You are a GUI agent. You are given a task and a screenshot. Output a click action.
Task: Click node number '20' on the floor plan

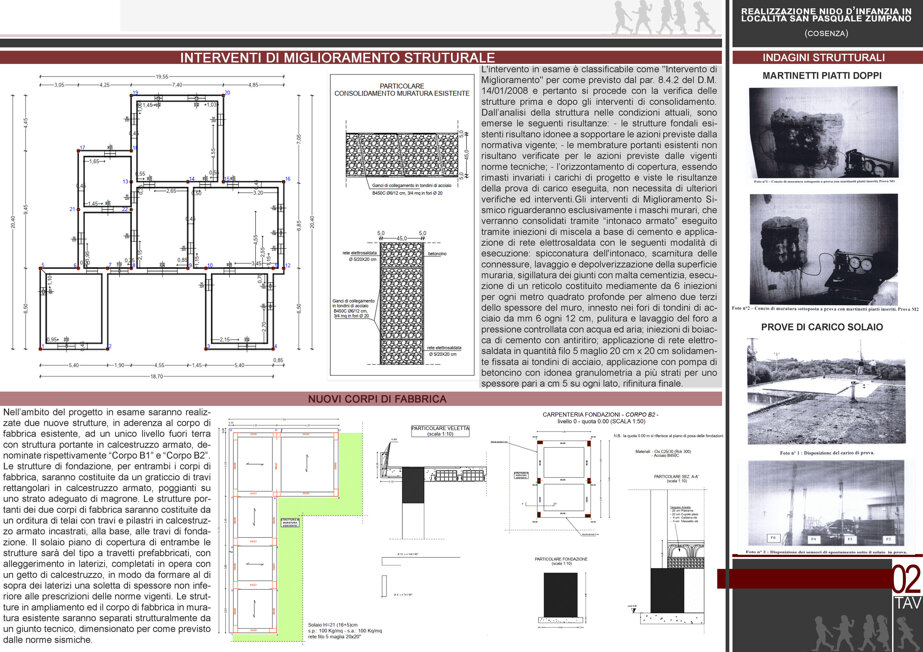(x=227, y=93)
